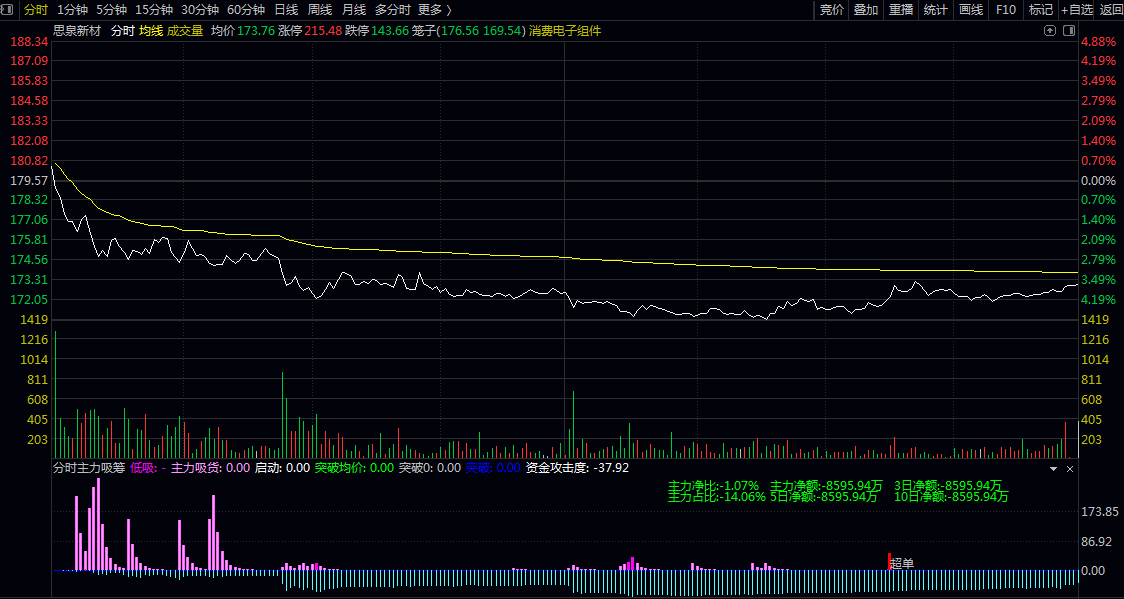This screenshot has height=599, width=1124.
Task: Open F10 company information
Action: (x=1006, y=10)
